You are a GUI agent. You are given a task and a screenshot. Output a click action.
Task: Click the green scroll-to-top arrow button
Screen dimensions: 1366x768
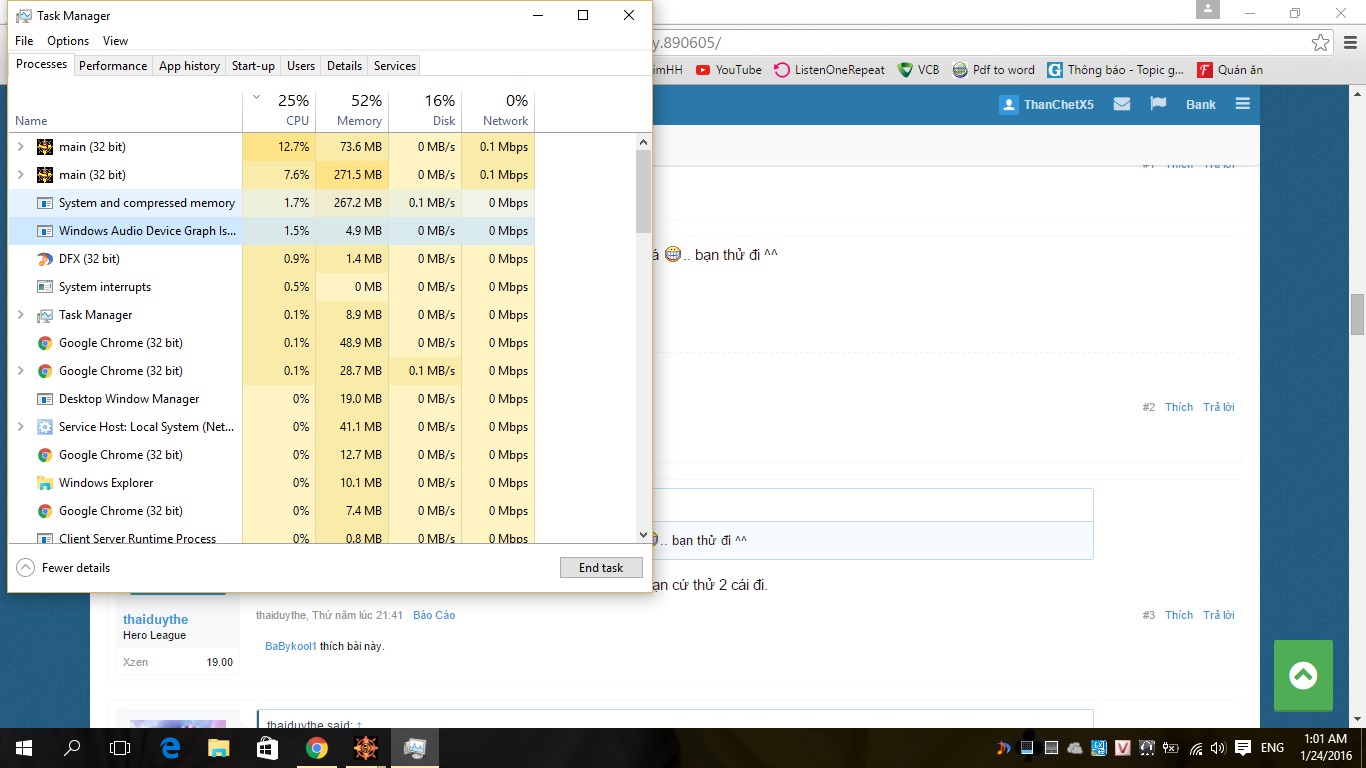click(x=1303, y=676)
